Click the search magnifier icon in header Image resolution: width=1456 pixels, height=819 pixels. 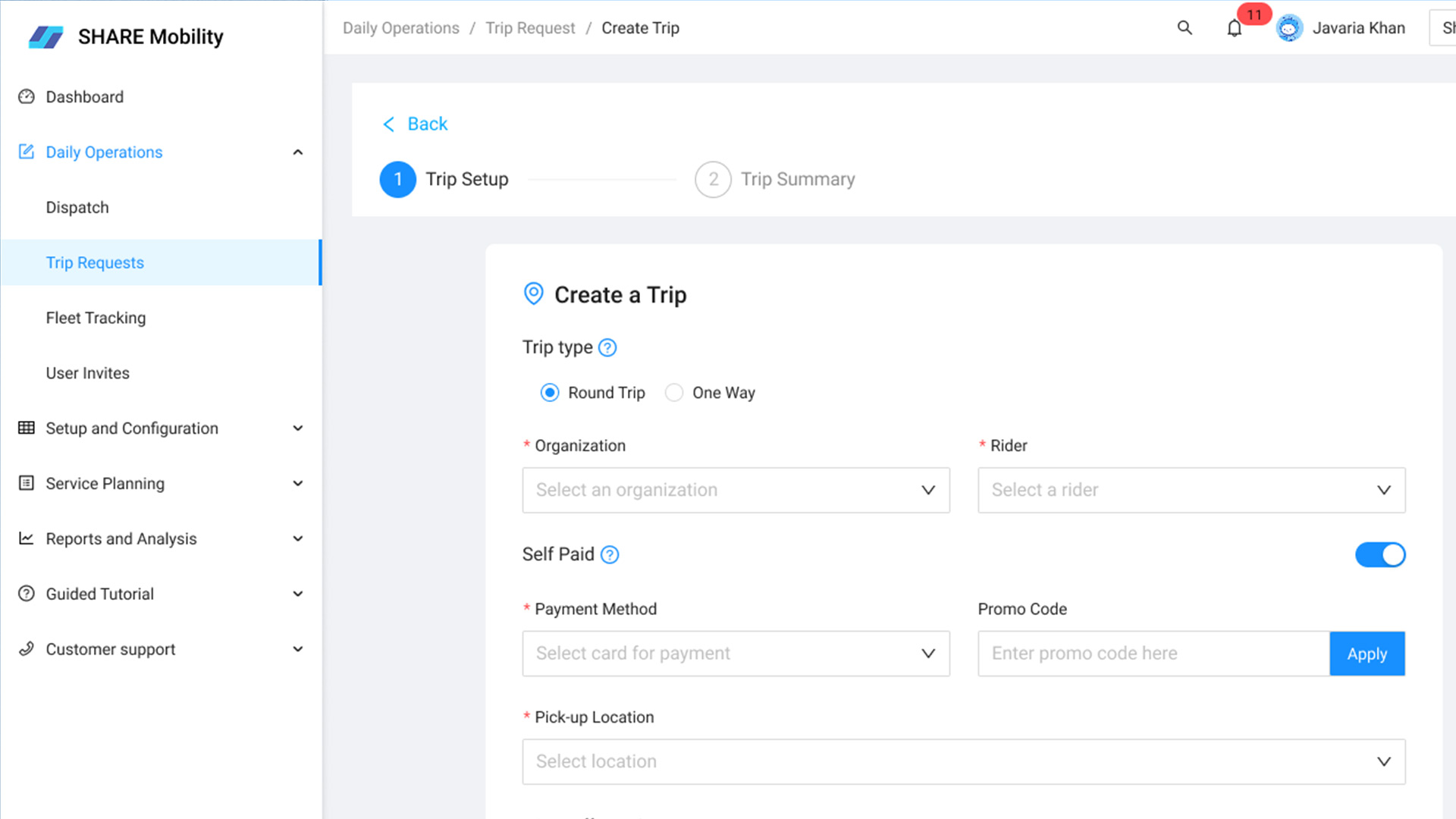coord(1185,28)
